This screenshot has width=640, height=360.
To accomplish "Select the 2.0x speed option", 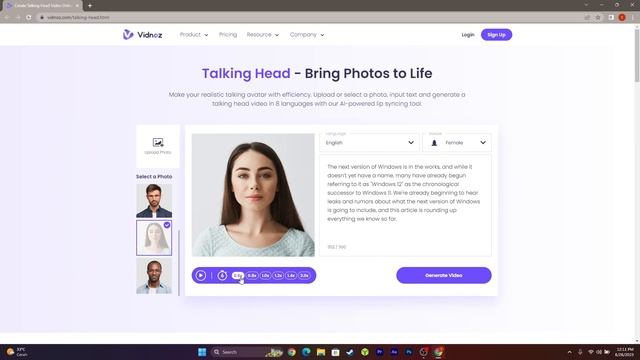I will [x=304, y=276].
